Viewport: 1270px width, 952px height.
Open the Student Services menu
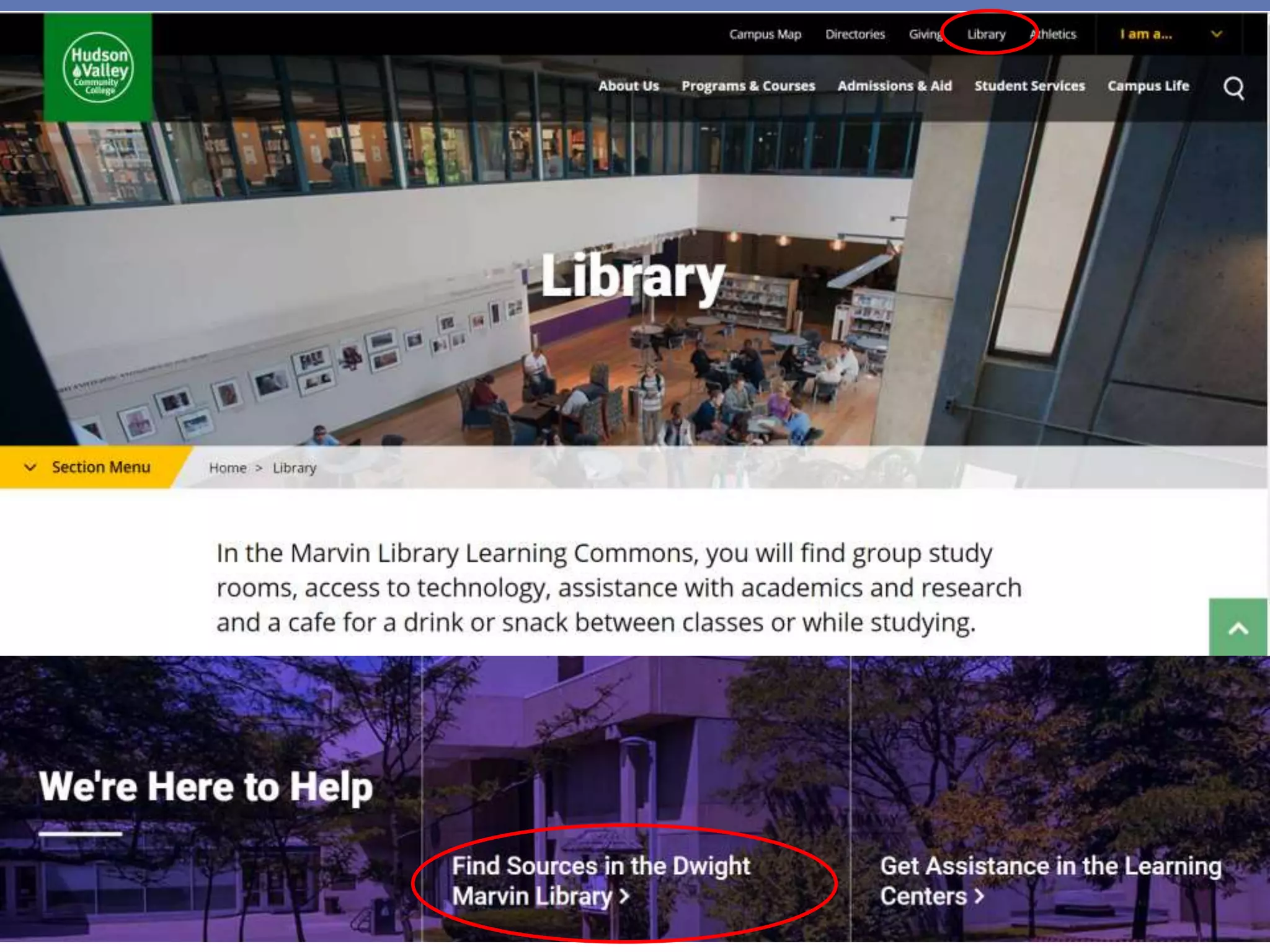pos(1029,86)
